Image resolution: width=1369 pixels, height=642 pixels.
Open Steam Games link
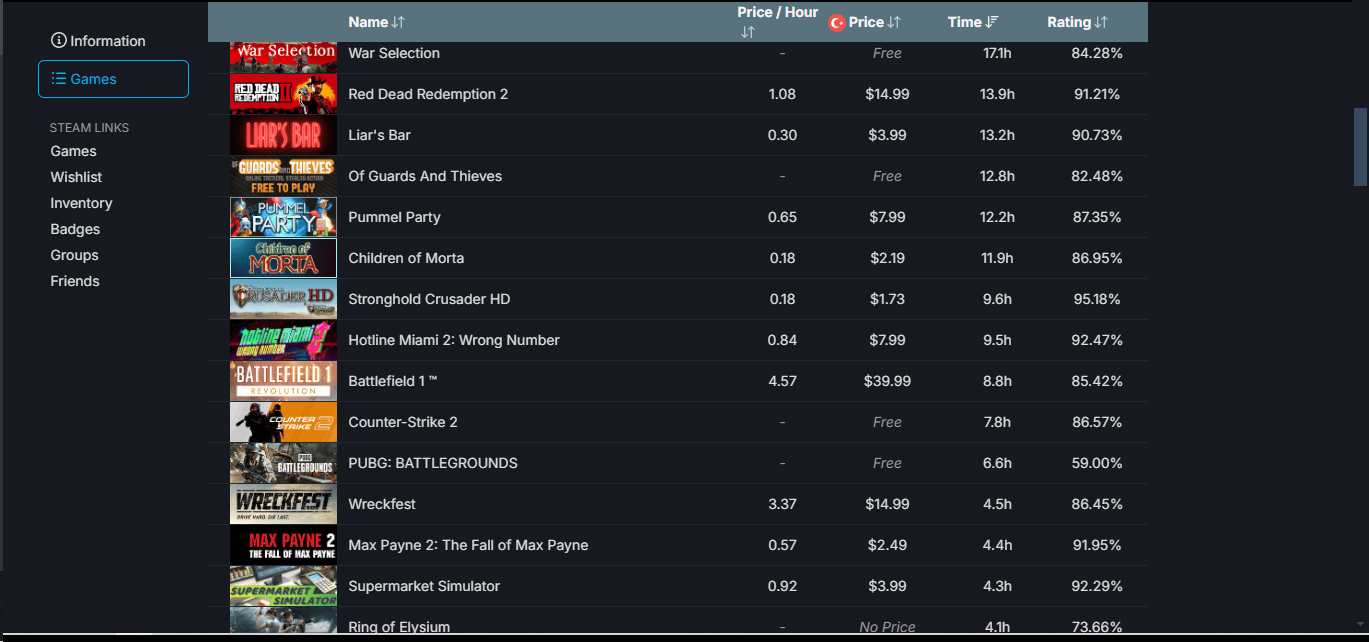pyautogui.click(x=74, y=151)
